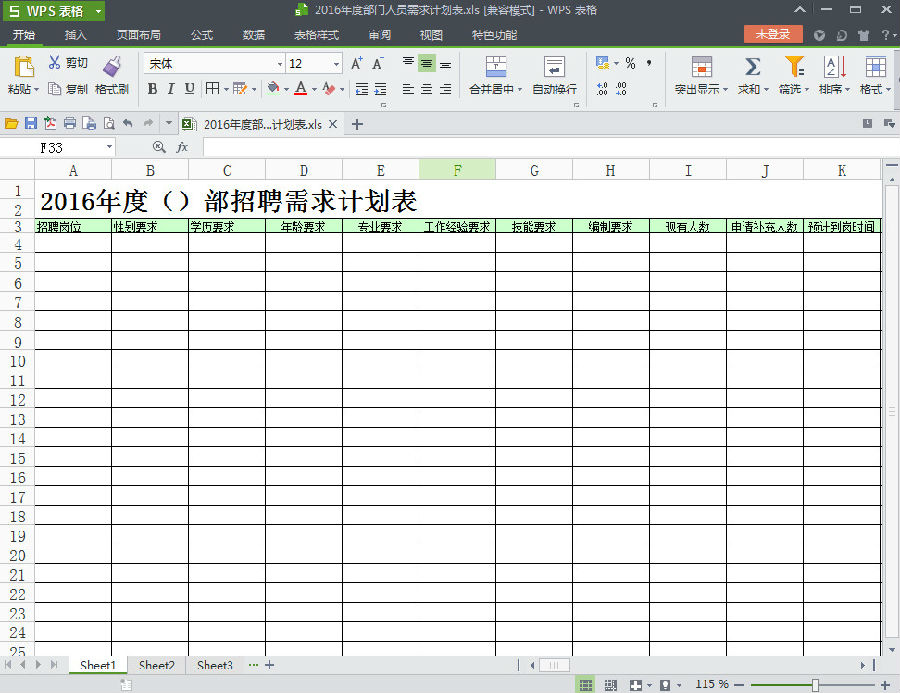Copy selection using the 复制 button

[x=68, y=89]
